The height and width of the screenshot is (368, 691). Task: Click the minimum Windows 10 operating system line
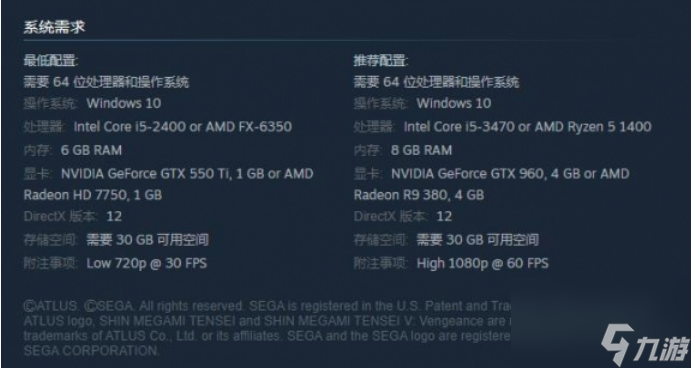pyautogui.click(x=92, y=104)
